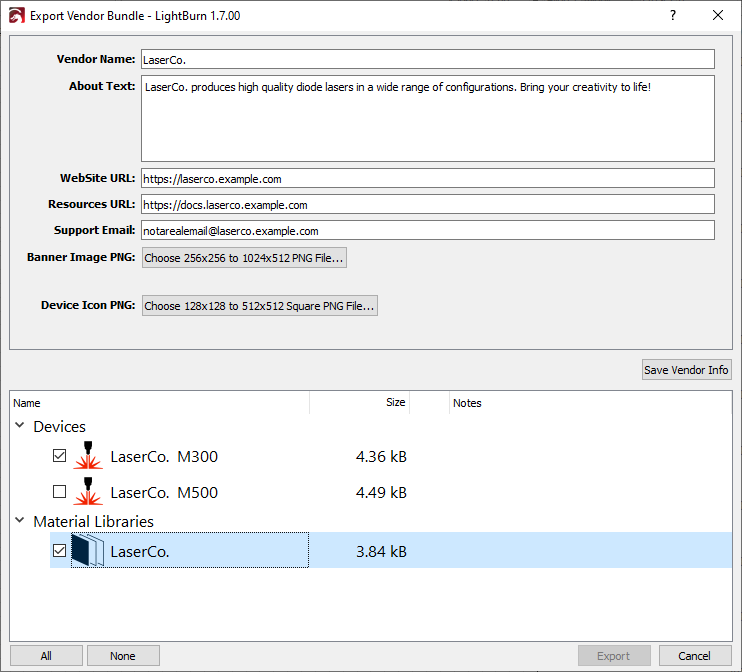Click the Size column header

(360, 403)
